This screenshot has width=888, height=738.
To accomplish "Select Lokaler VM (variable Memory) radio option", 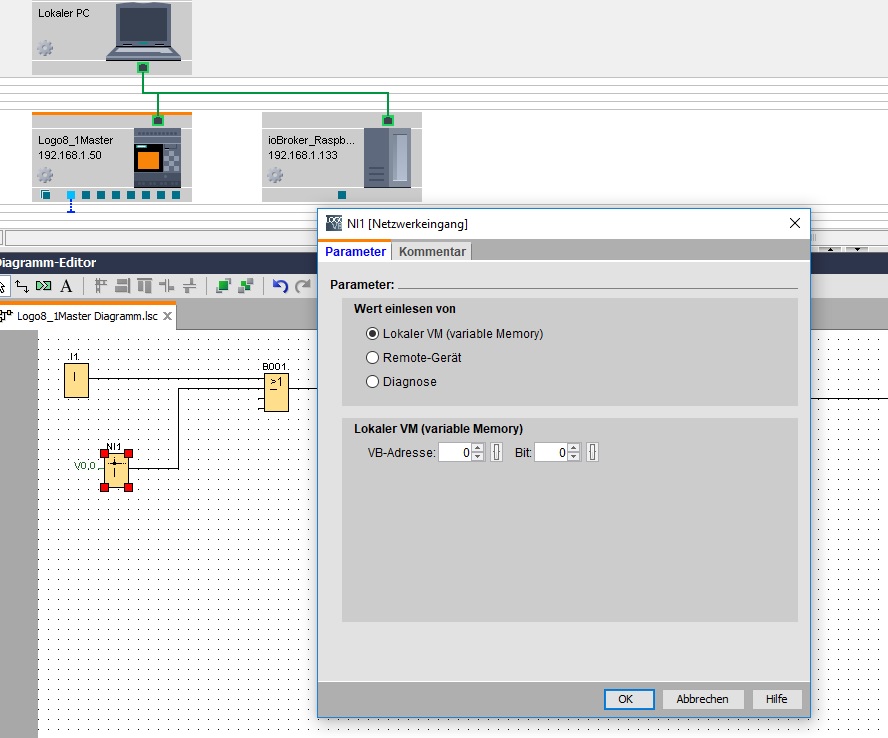I will (x=373, y=334).
